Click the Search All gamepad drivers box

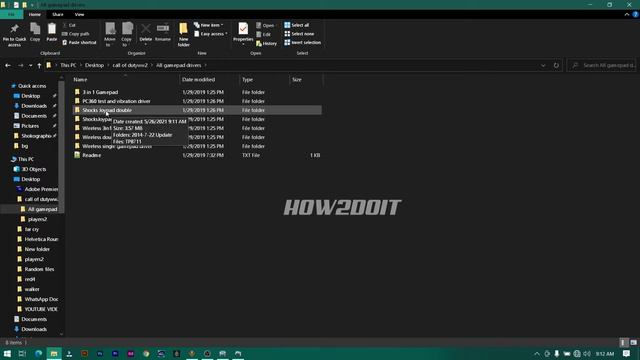602,65
